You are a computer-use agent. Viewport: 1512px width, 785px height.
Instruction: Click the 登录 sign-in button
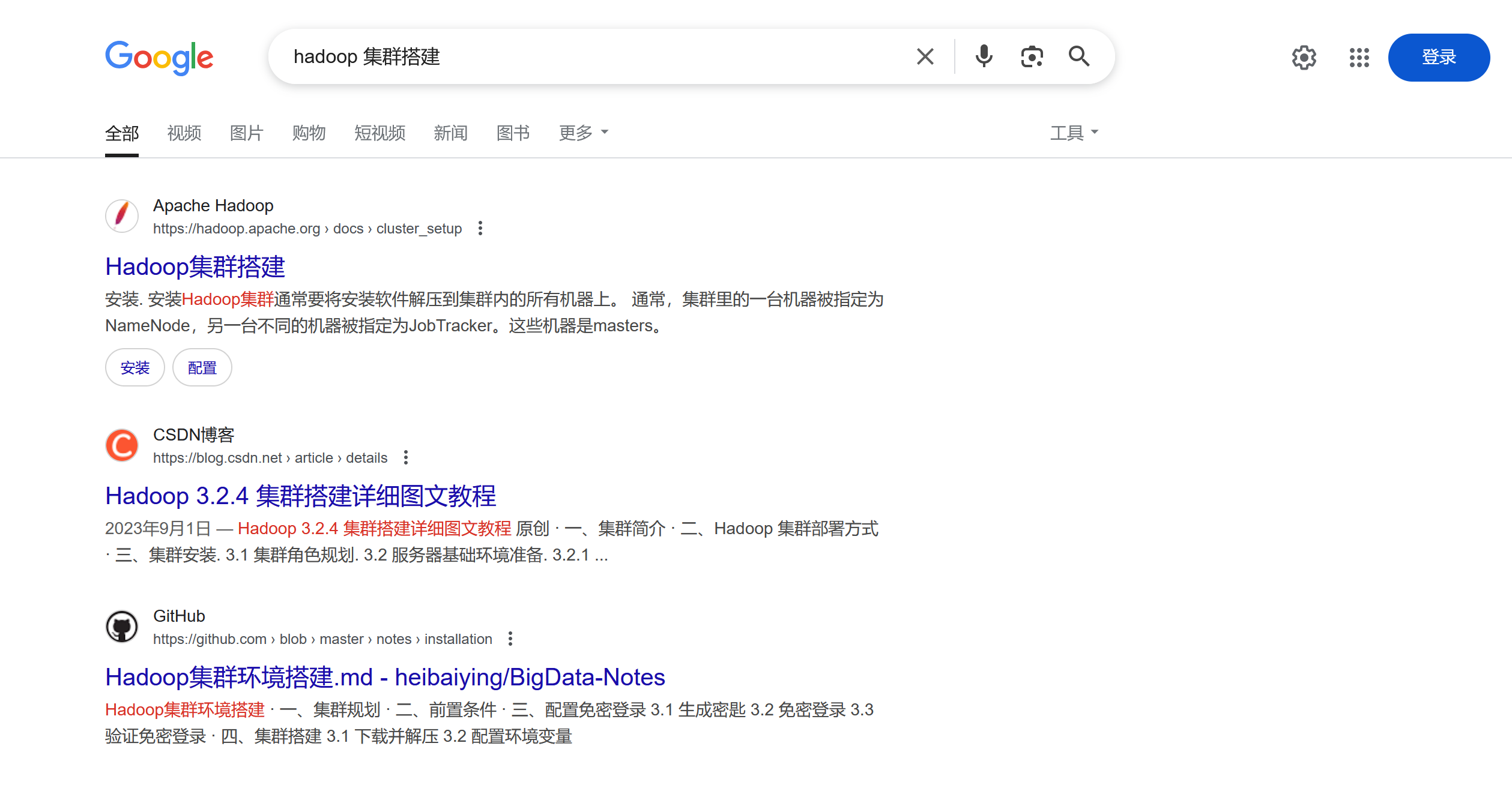[x=1439, y=58]
